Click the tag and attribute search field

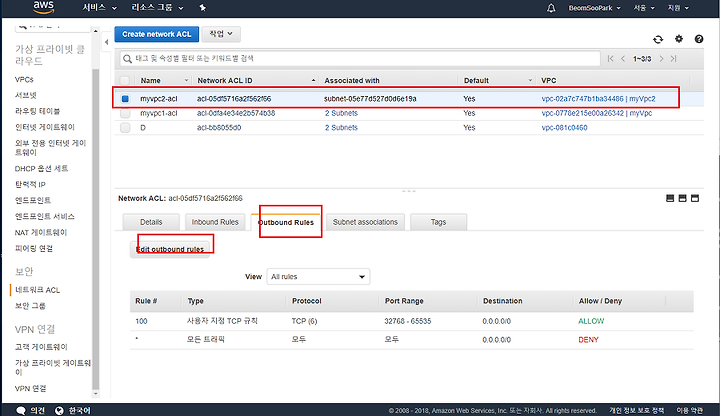[x=360, y=58]
